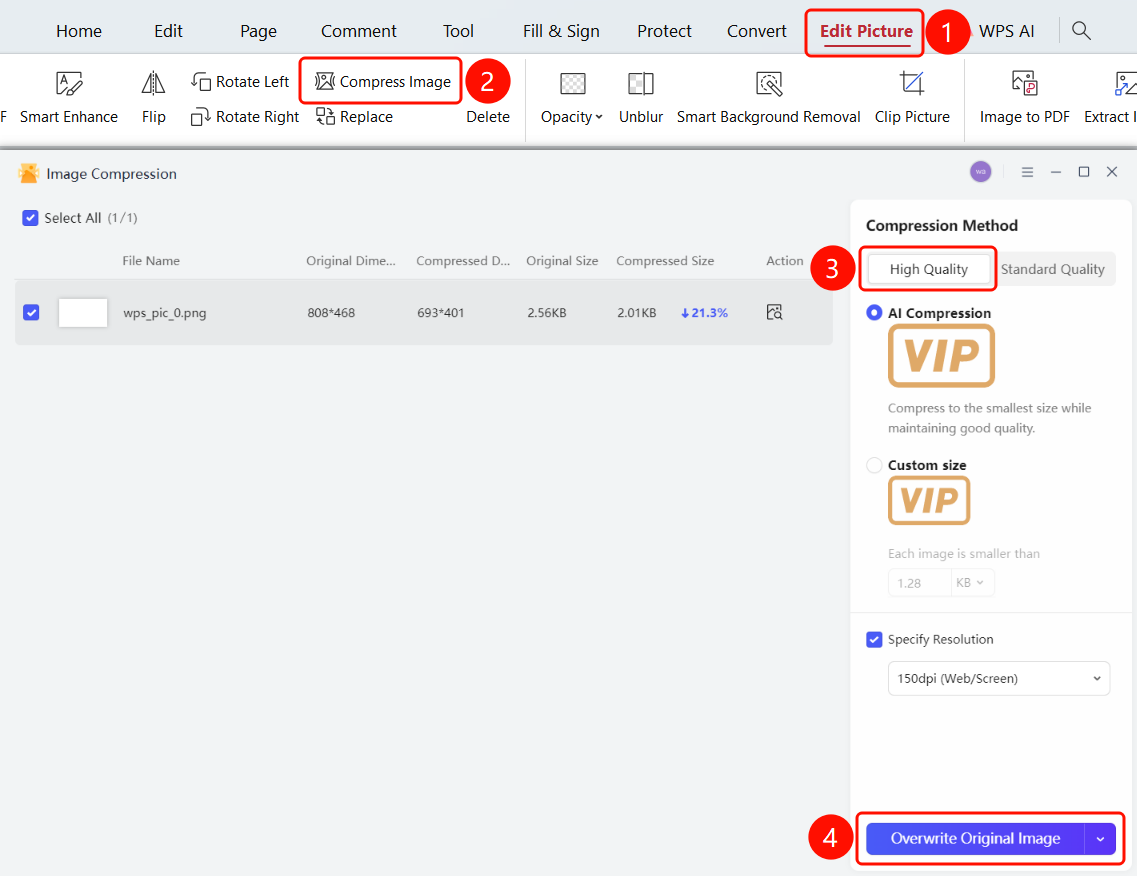Switch to the Page tab
The width and height of the screenshot is (1137, 876).
[258, 31]
